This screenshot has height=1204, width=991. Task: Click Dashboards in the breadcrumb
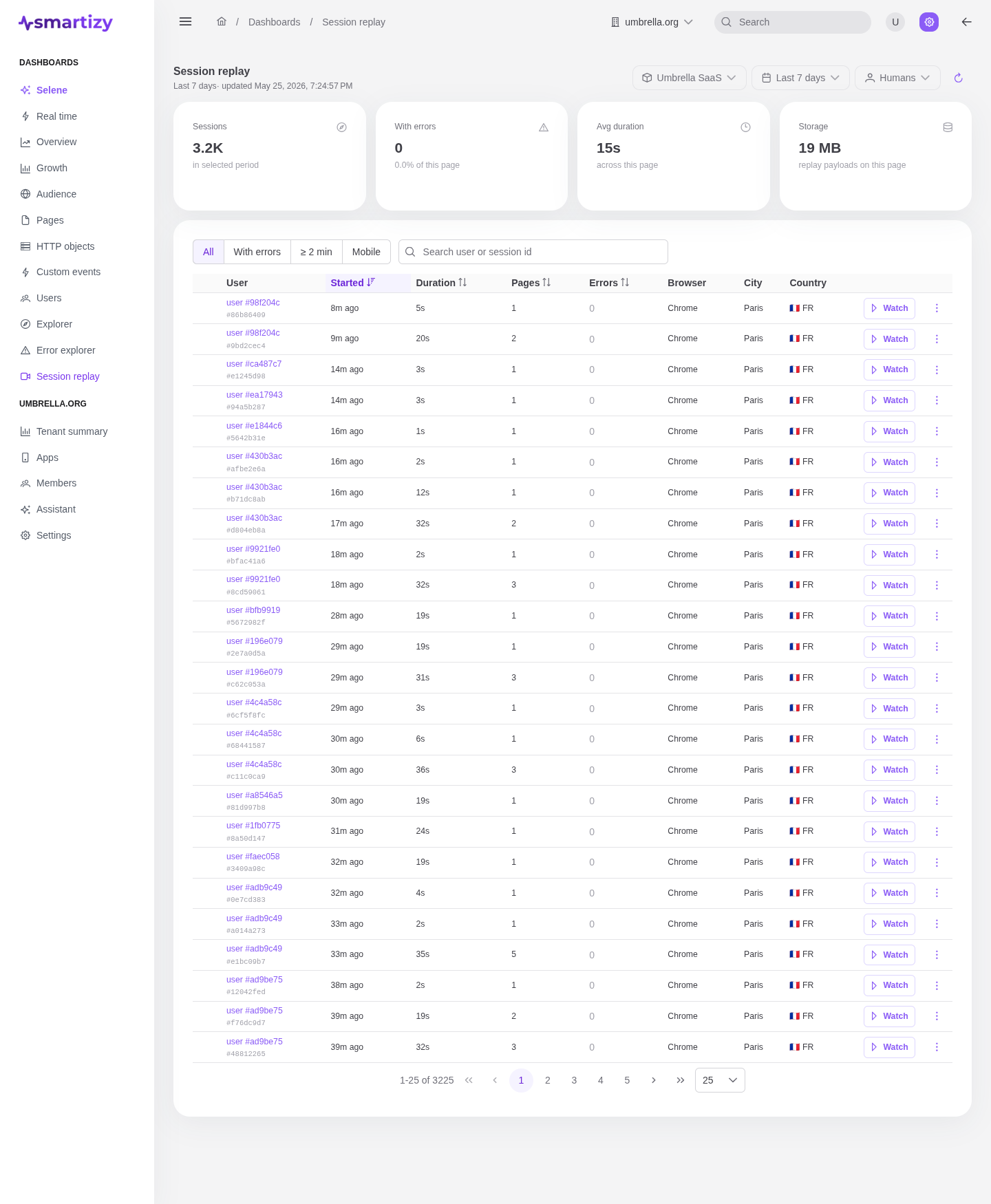tap(274, 22)
